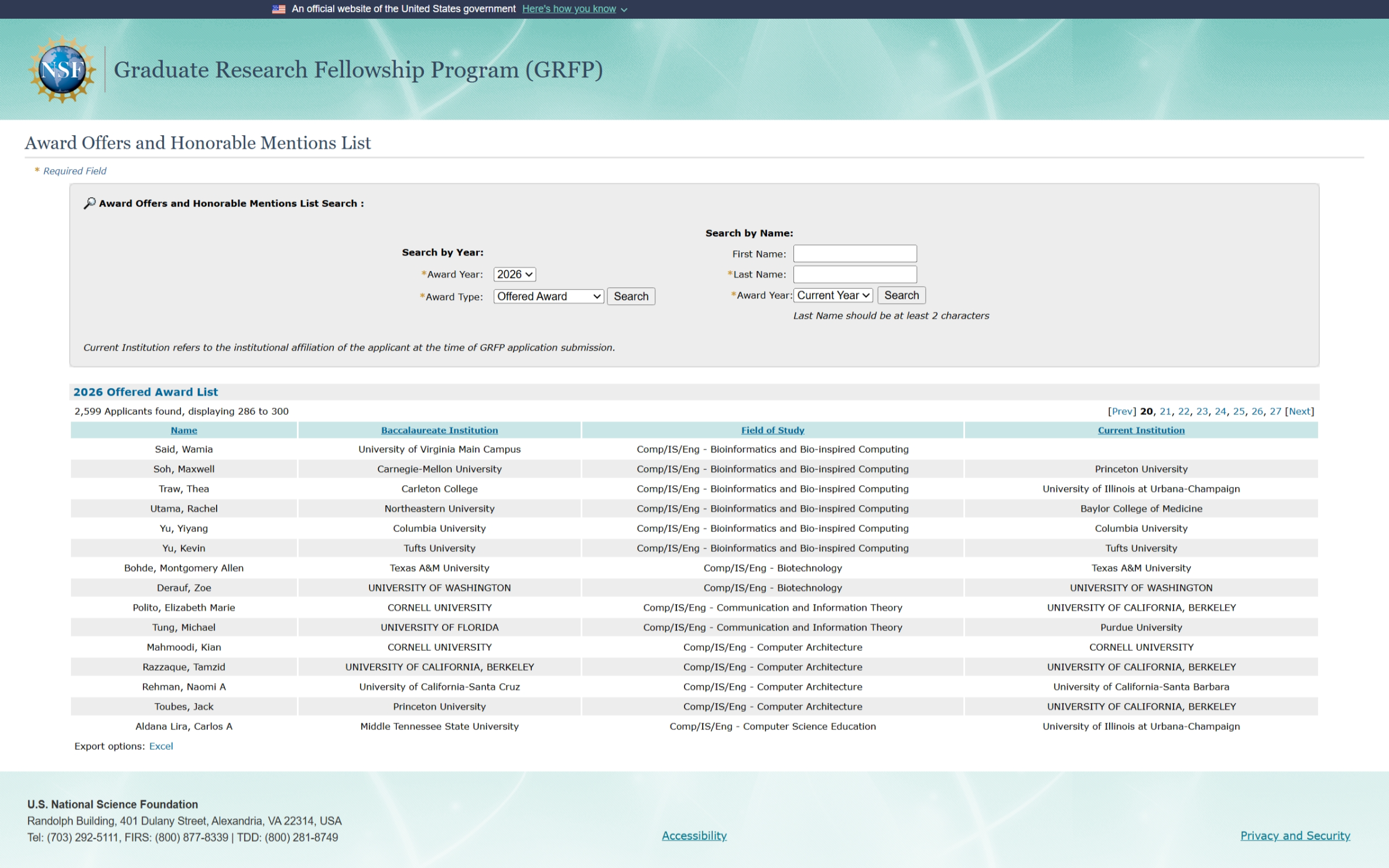Click Toubes's 'Princeton University' baccalaureate cell

(x=439, y=707)
